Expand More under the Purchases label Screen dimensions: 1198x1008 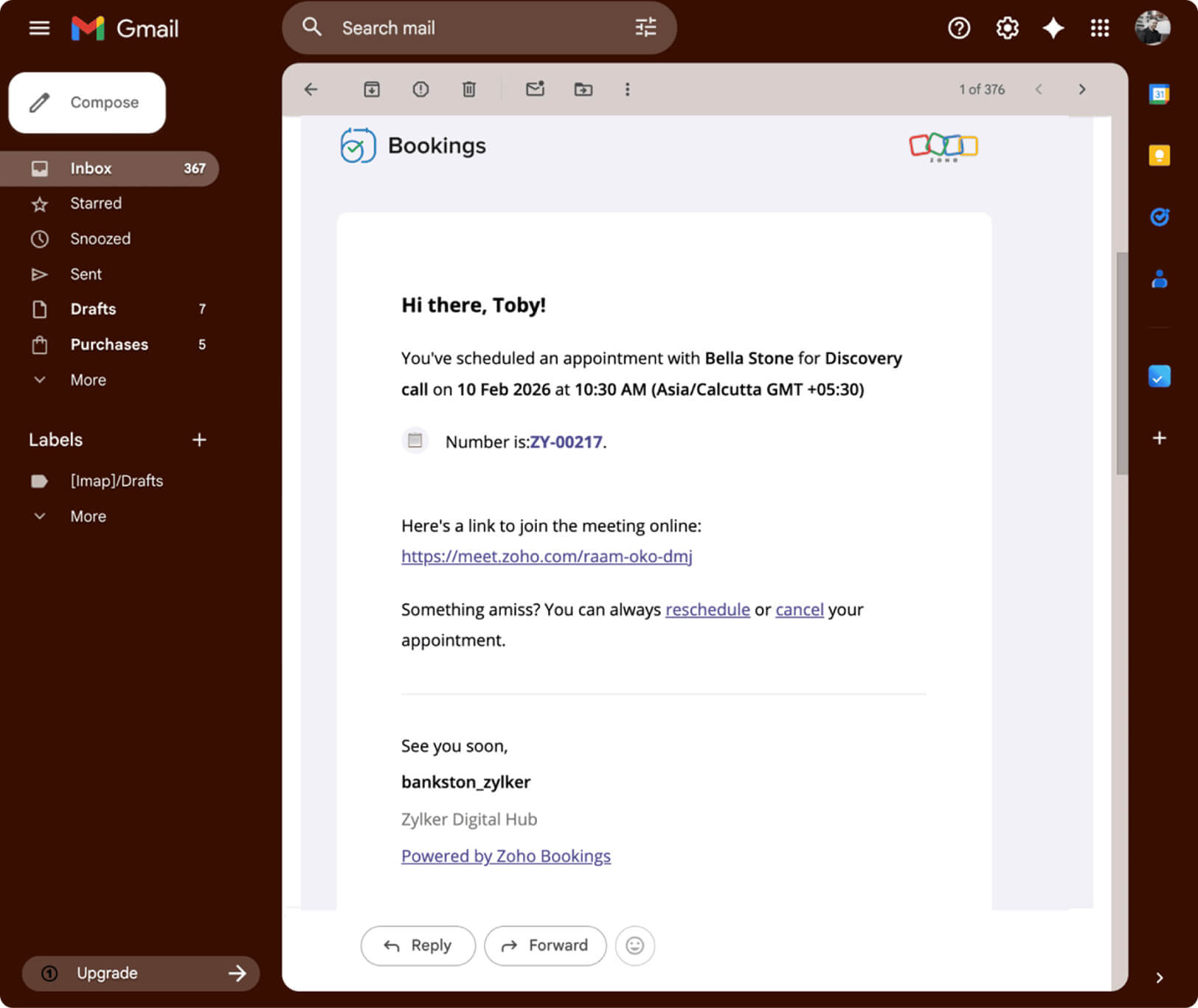(x=88, y=380)
